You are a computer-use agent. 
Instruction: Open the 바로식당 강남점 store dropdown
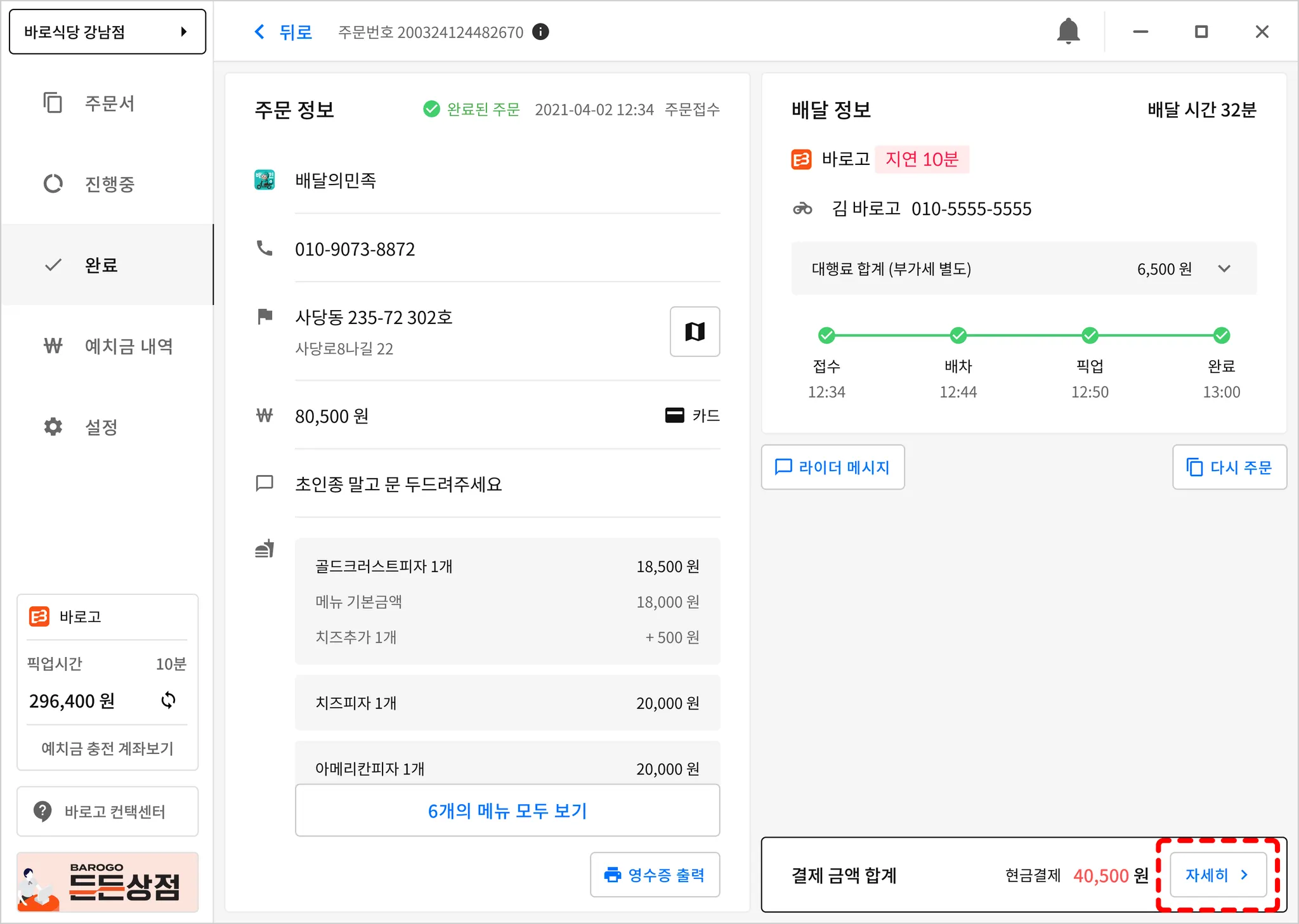tap(107, 32)
